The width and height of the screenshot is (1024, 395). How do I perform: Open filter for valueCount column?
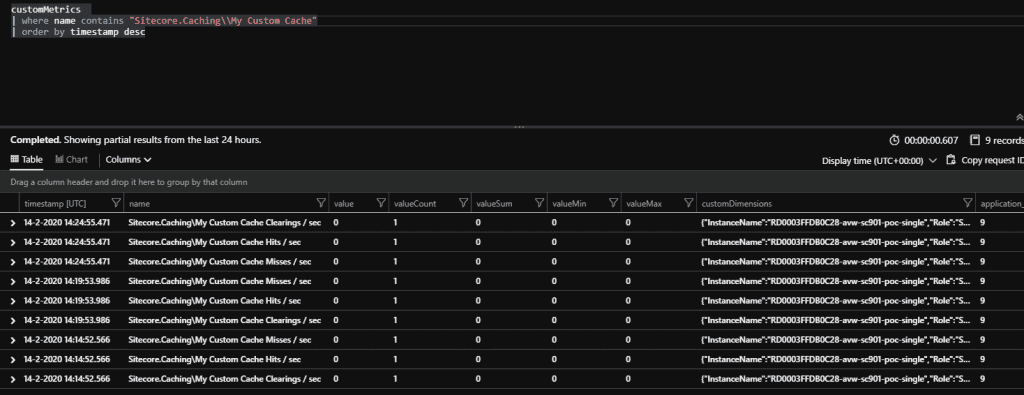click(x=463, y=204)
